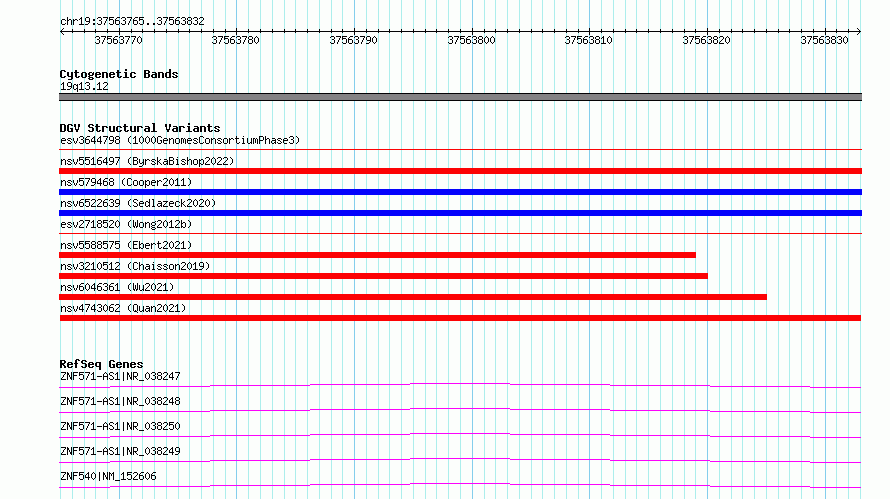Select the blue nsv579468 Cooper2011 bar

click(x=460, y=192)
